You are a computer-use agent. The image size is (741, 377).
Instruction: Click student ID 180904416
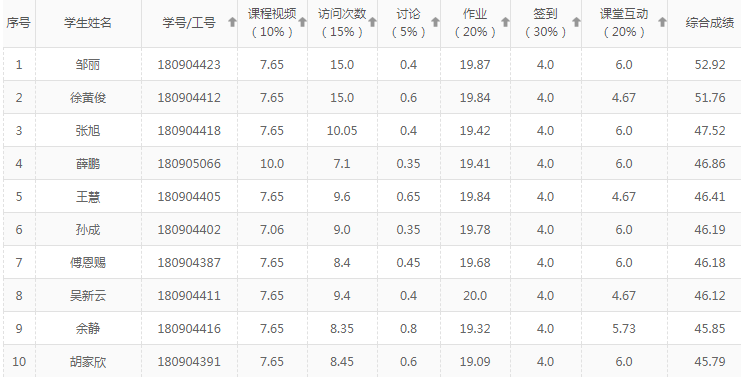[x=189, y=328]
